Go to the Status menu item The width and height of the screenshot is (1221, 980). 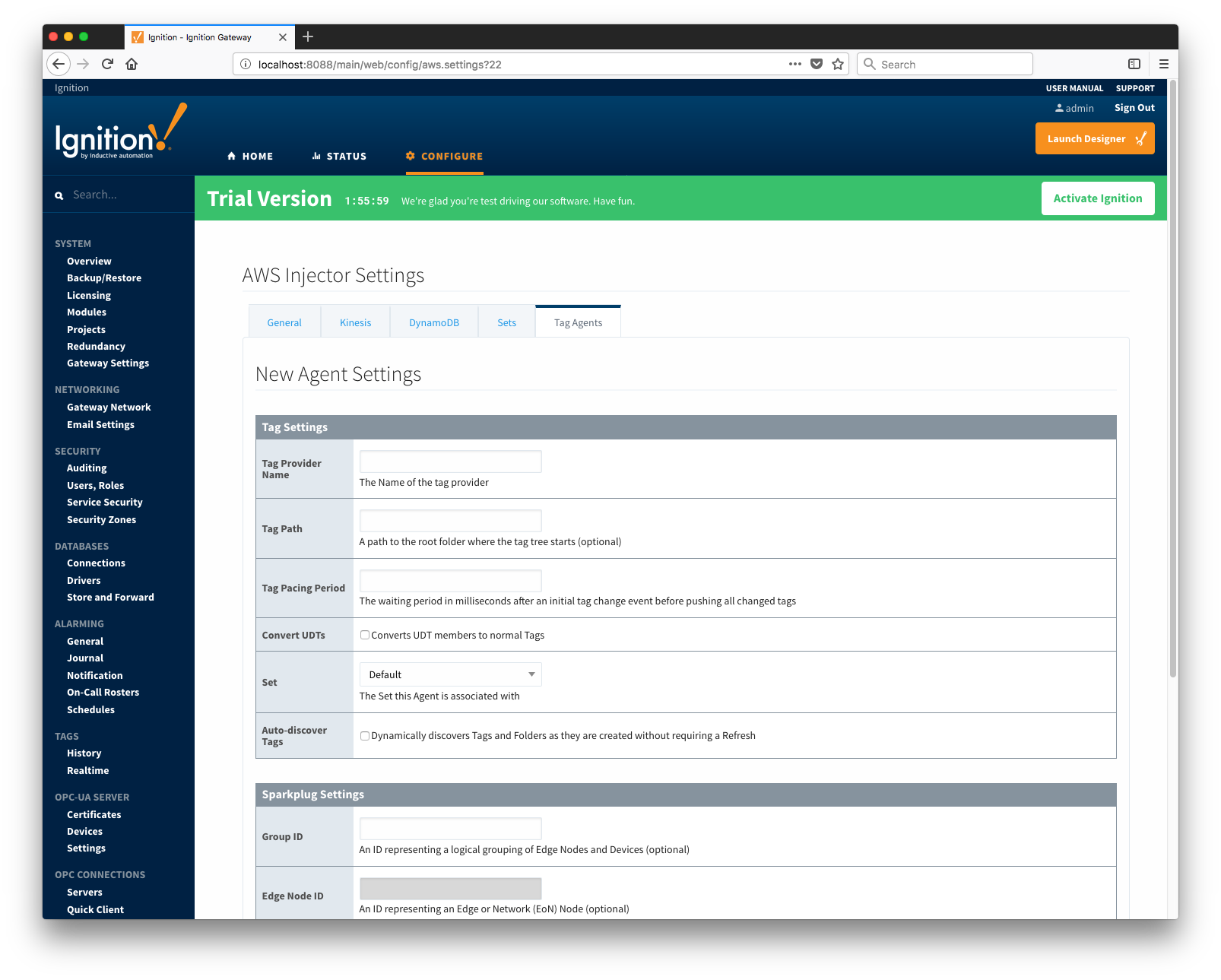tap(339, 156)
